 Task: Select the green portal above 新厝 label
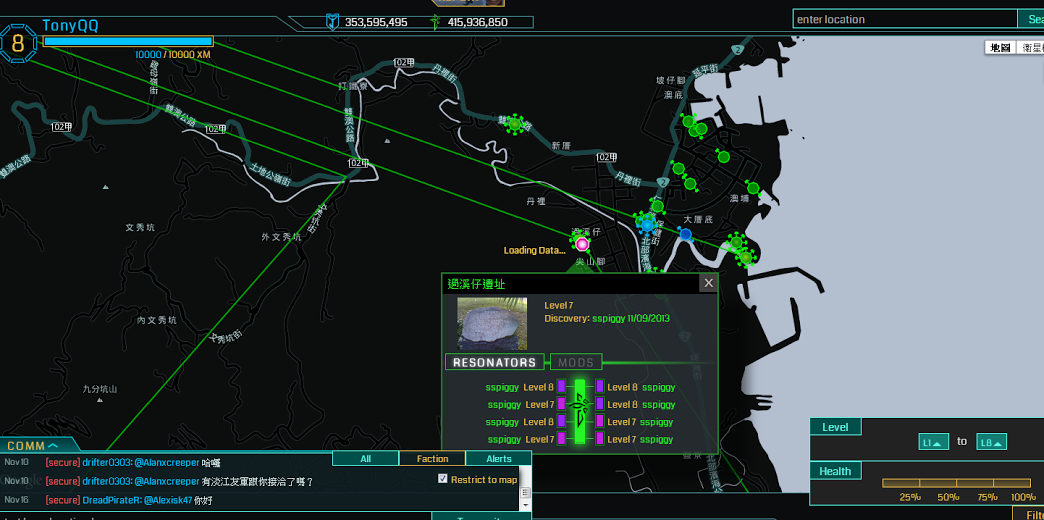[x=514, y=124]
